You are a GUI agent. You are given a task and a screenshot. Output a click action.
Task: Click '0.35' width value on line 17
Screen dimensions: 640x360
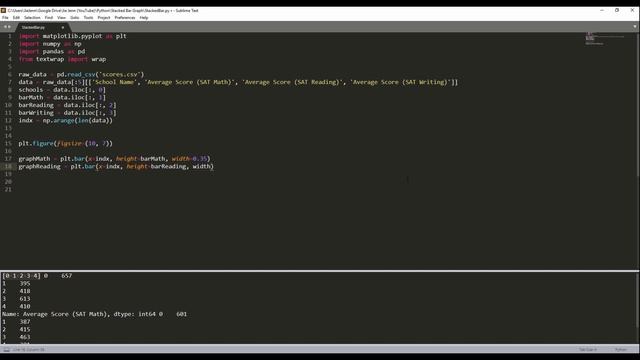tap(200, 159)
